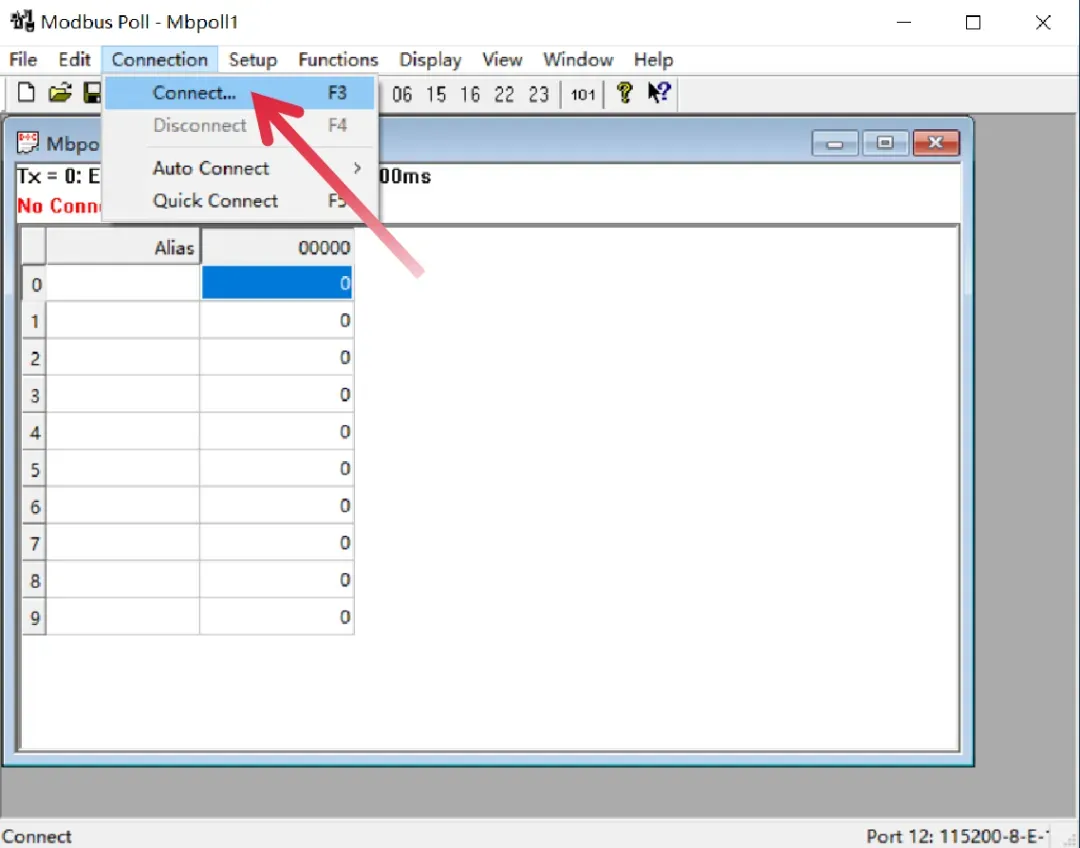Open the Setup menu
The image size is (1080, 848).
[x=253, y=59]
